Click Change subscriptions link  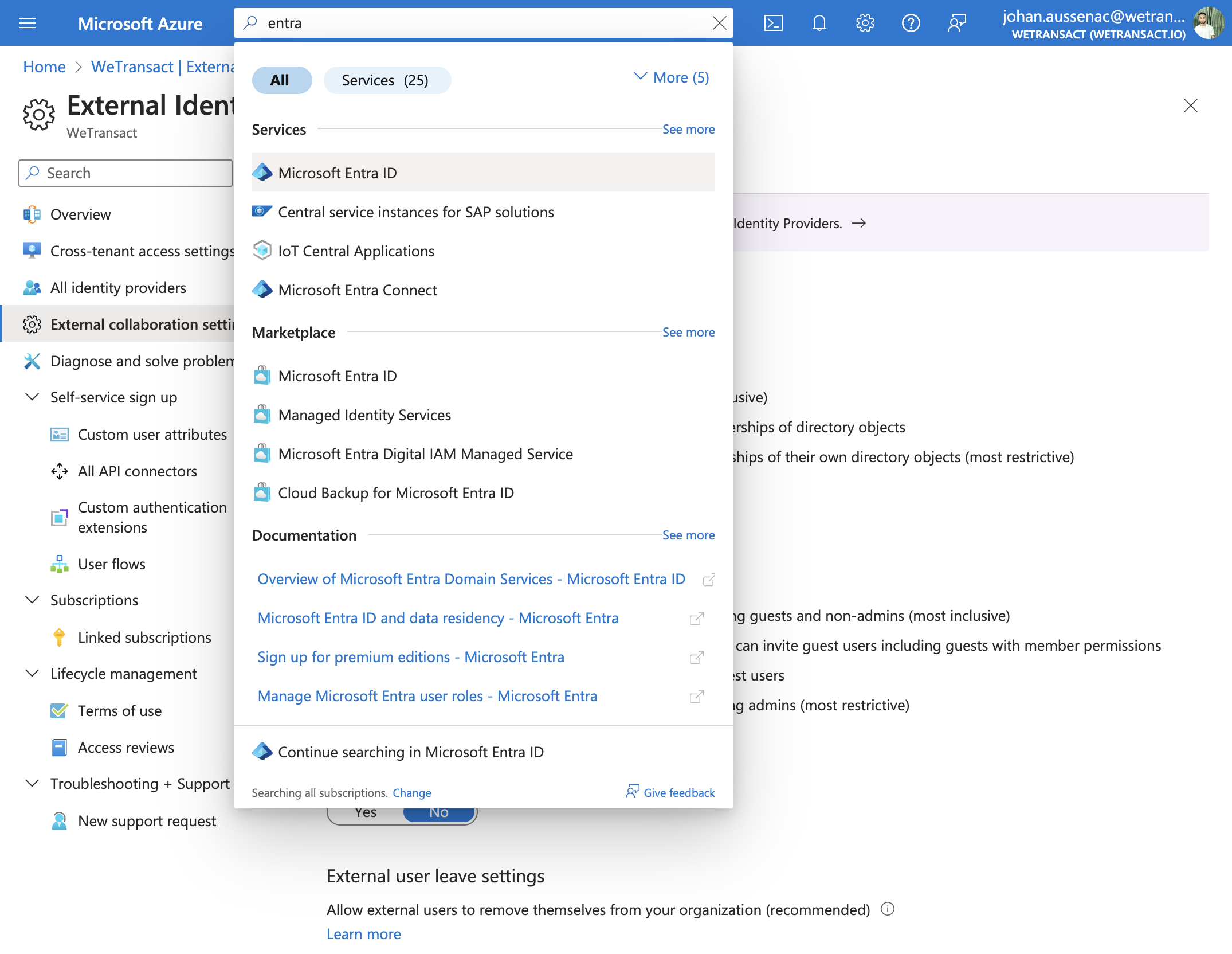(412, 793)
